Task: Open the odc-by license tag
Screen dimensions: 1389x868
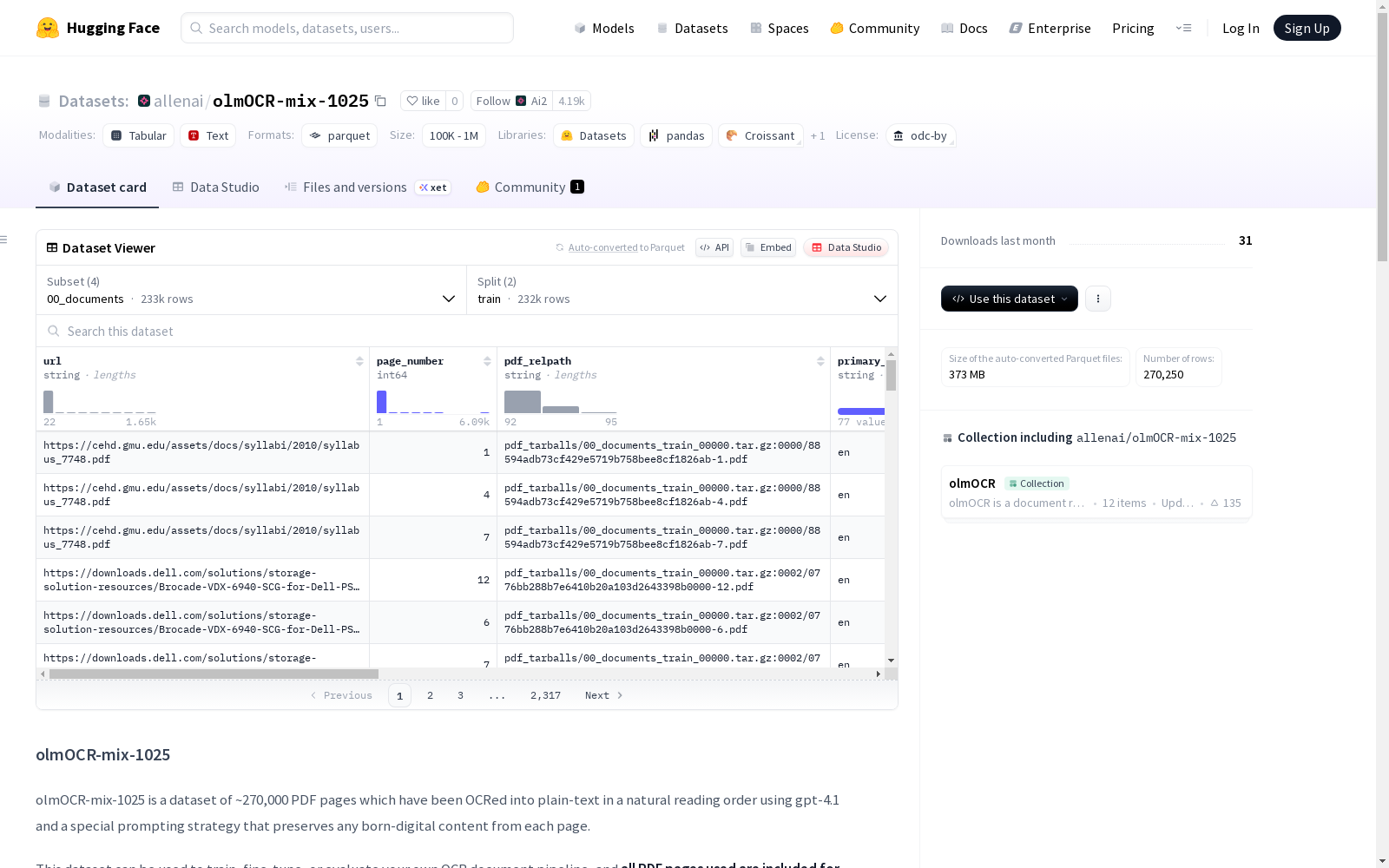Action: pos(921,135)
